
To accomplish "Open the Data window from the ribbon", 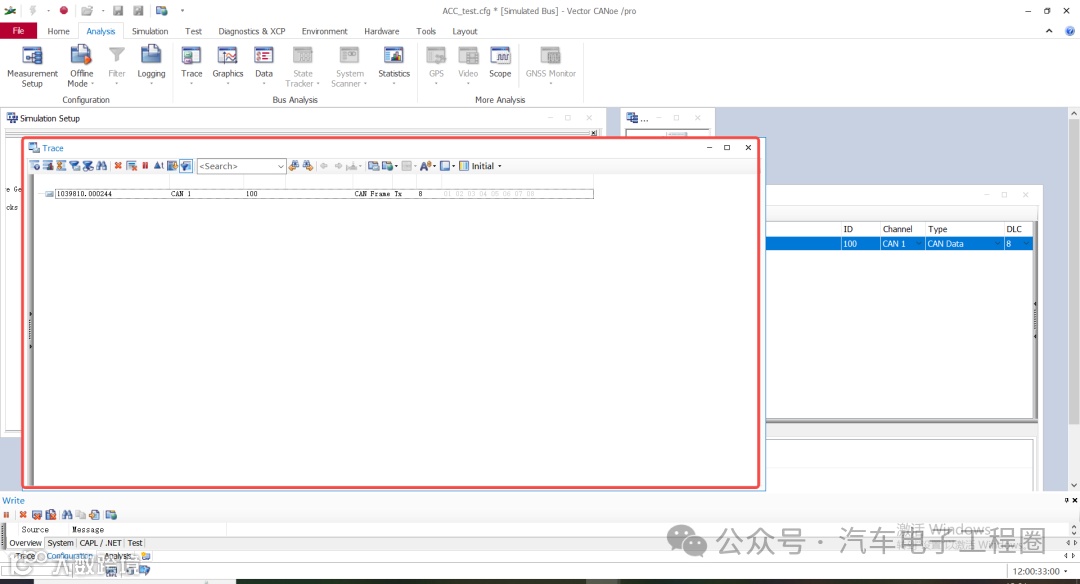I will tap(264, 63).
